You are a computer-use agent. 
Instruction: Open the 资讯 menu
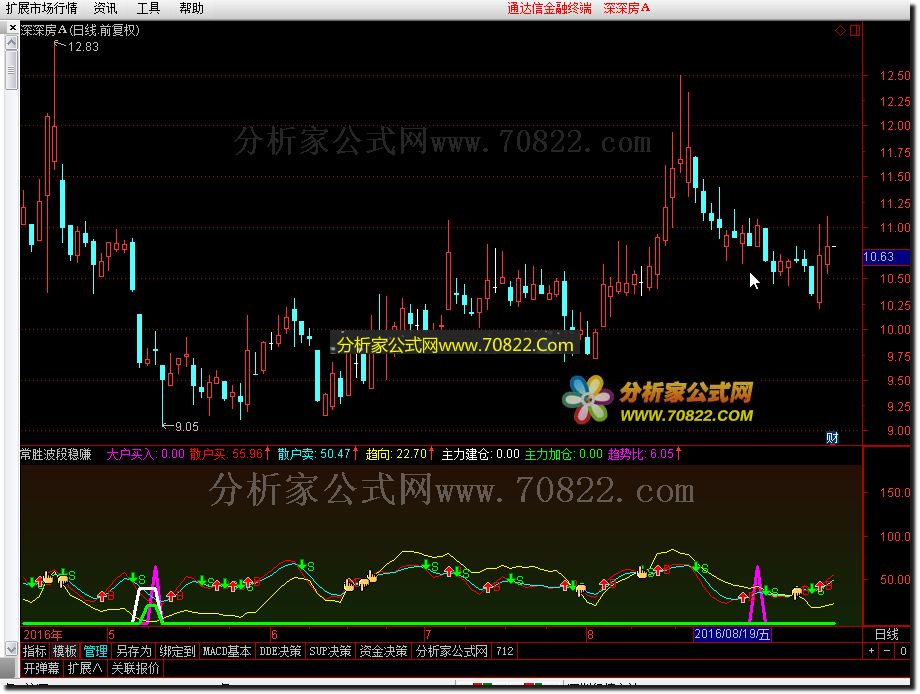point(106,8)
